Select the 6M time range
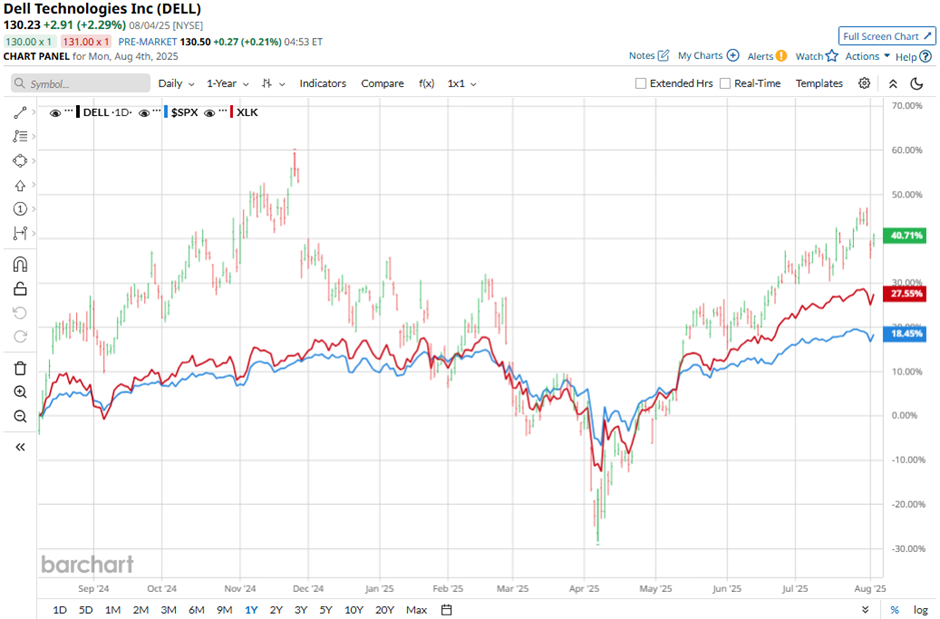This screenshot has width=940, height=619. [197, 610]
